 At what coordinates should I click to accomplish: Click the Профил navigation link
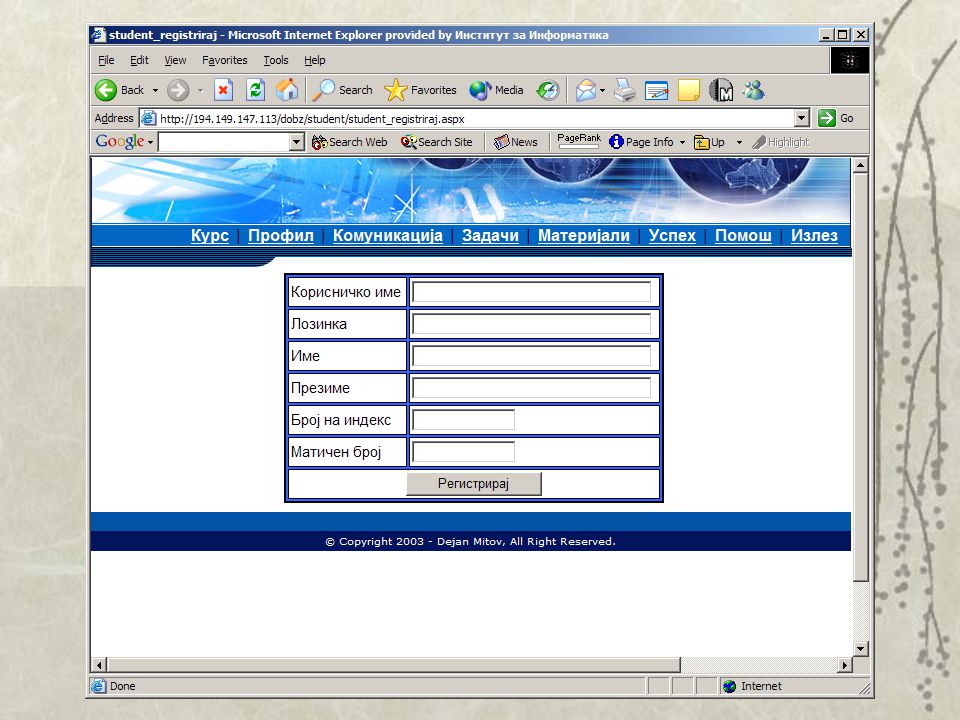pos(280,235)
